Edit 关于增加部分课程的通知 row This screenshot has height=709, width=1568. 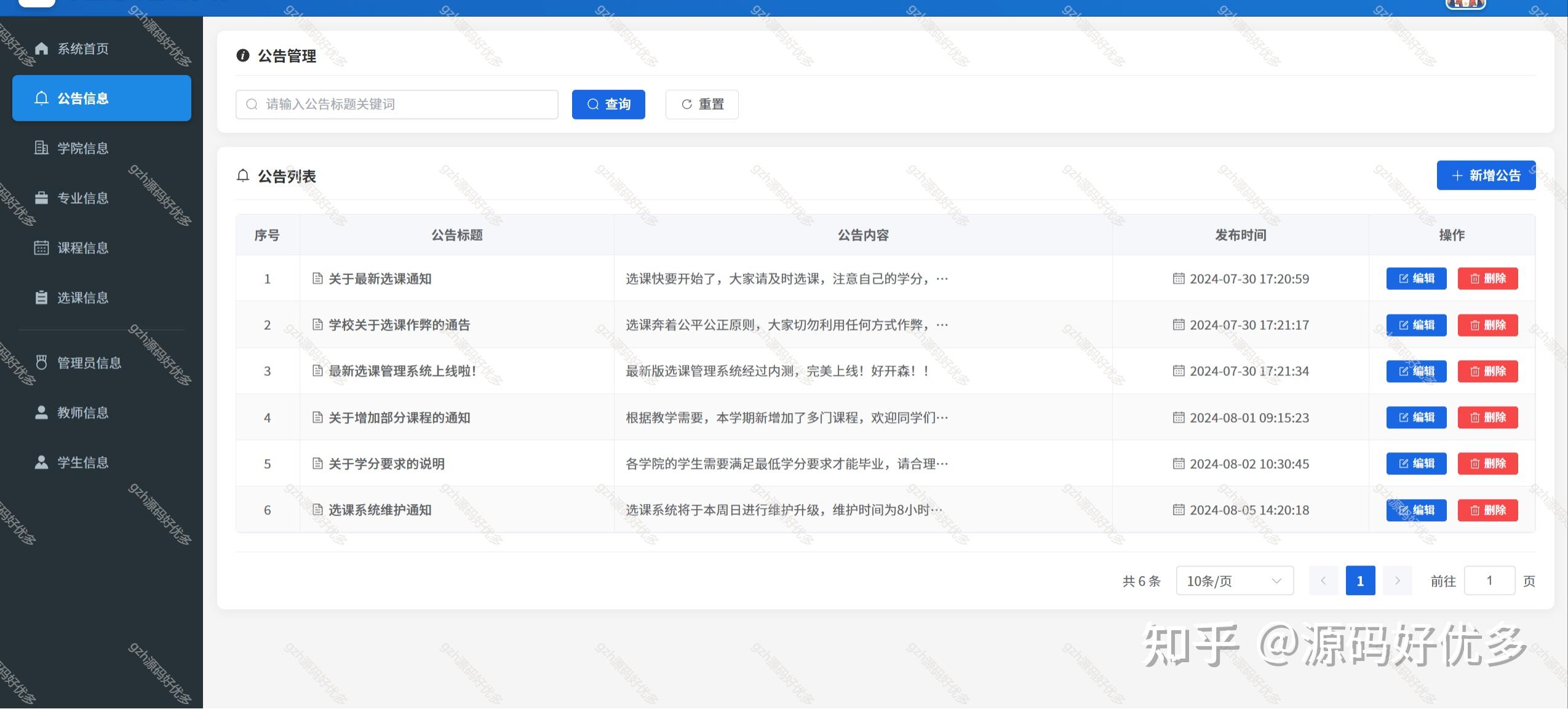(x=1416, y=417)
